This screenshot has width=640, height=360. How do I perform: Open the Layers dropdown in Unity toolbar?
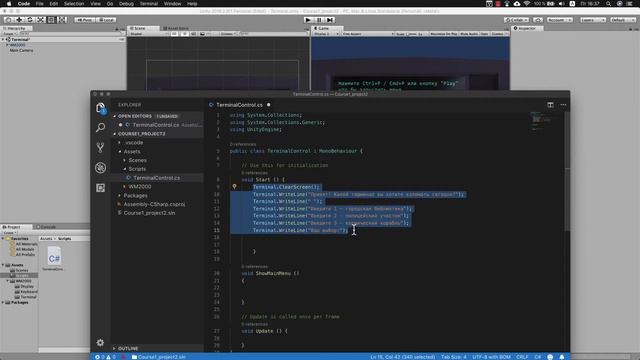tap(593, 20)
